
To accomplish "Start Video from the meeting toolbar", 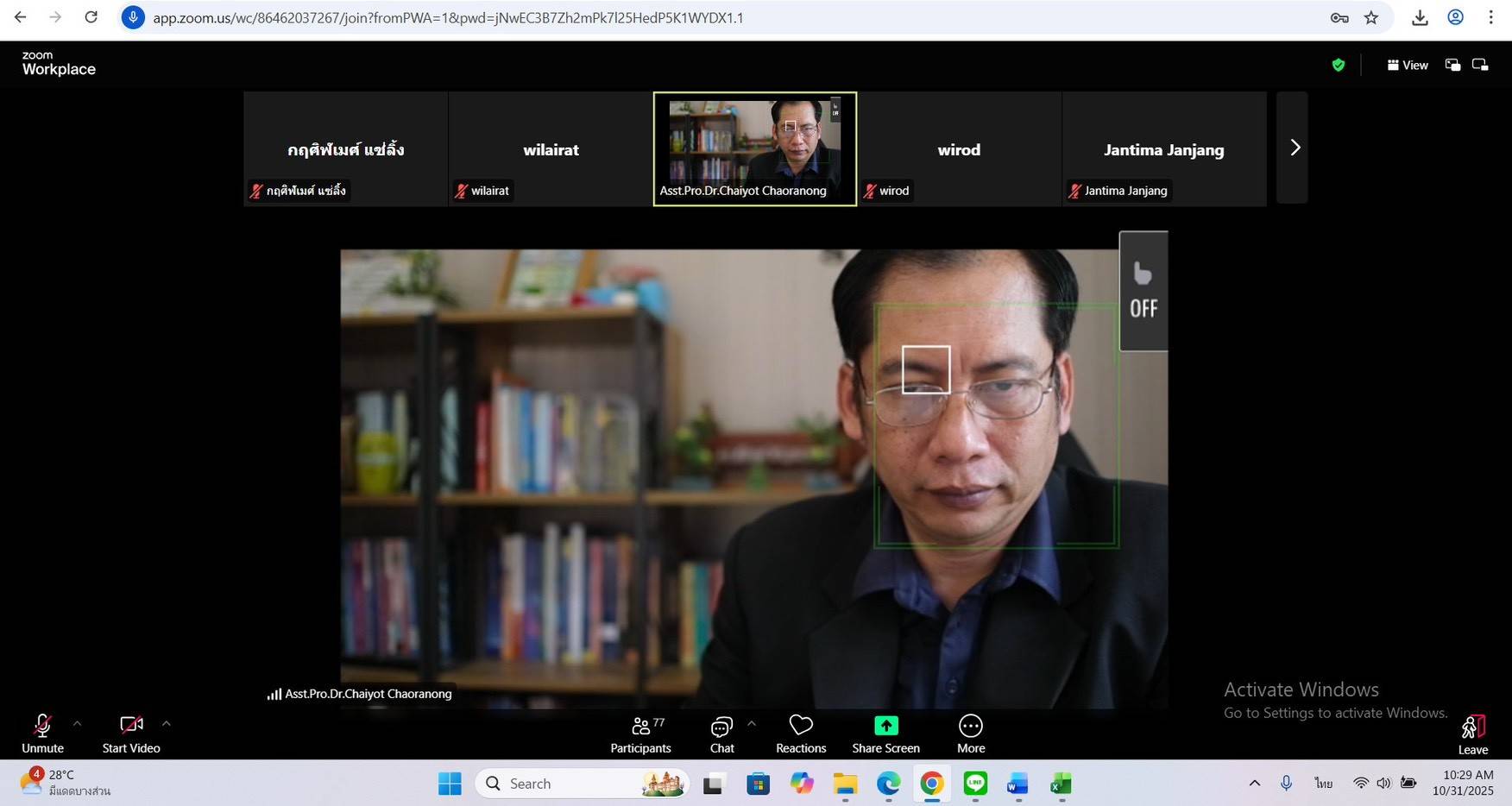I will [x=131, y=734].
